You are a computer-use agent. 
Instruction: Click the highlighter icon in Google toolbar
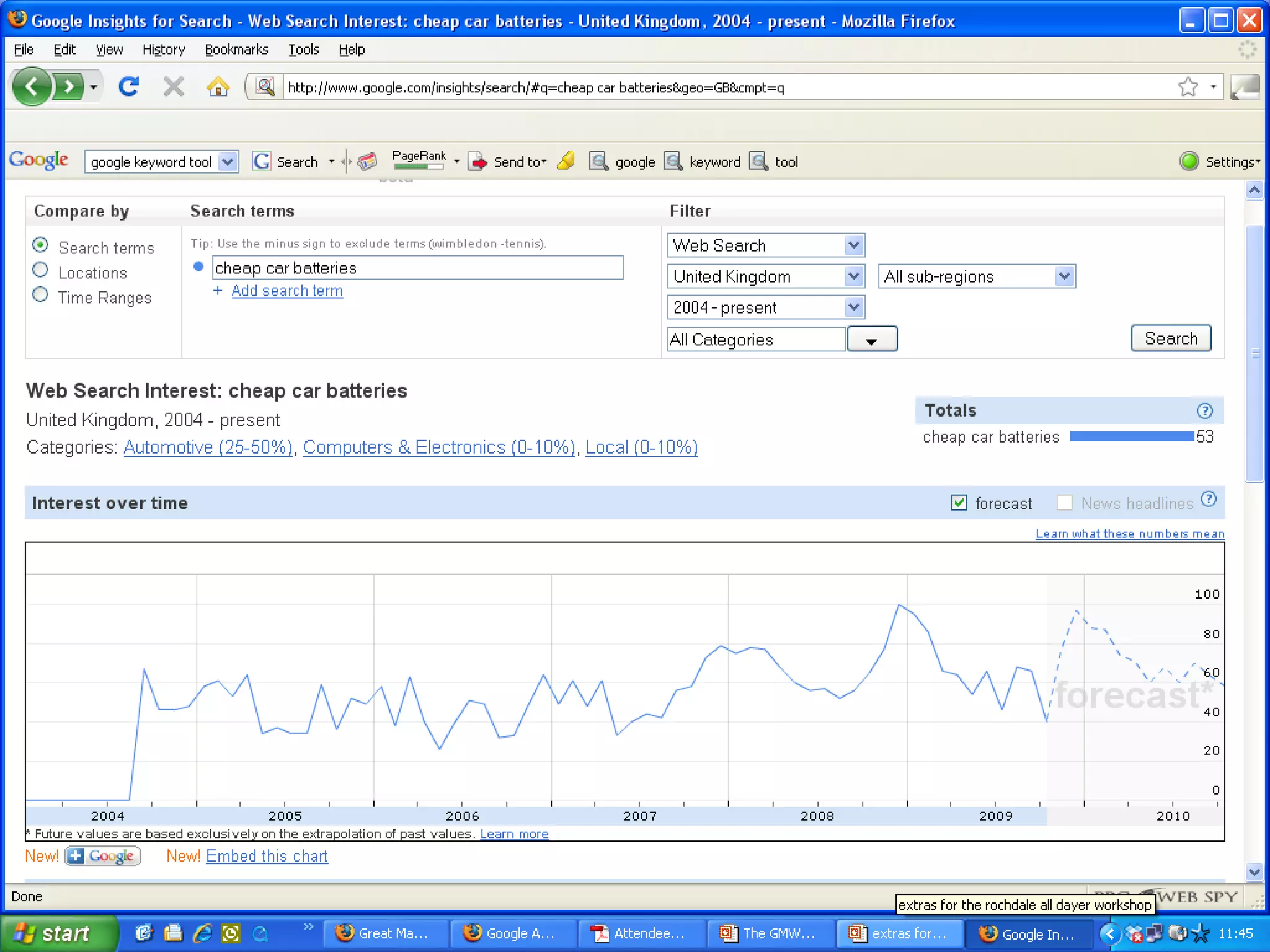pos(566,162)
